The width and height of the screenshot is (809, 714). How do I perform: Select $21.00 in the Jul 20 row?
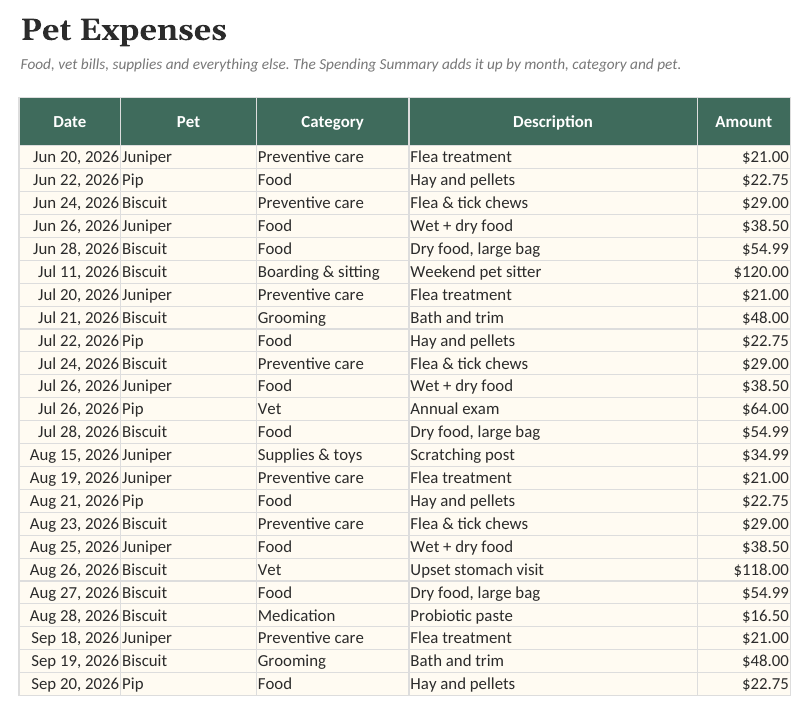pyautogui.click(x=743, y=295)
